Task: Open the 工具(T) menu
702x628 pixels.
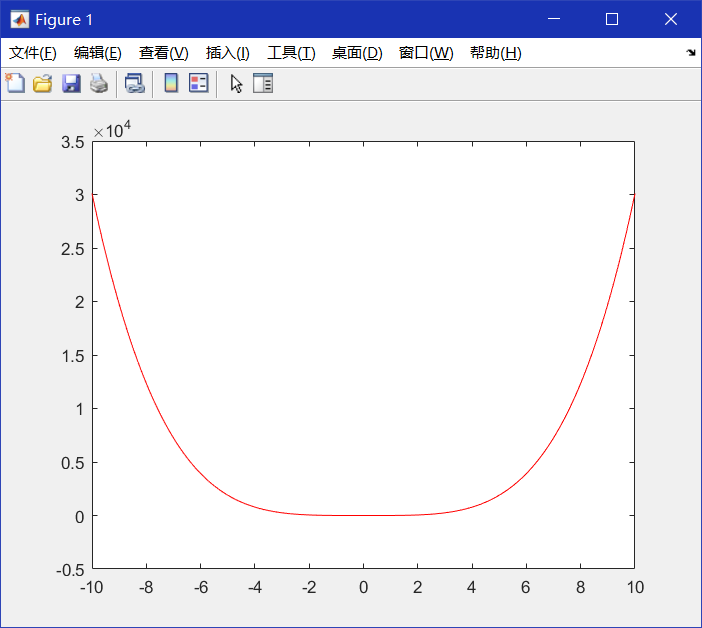Action: tap(291, 53)
